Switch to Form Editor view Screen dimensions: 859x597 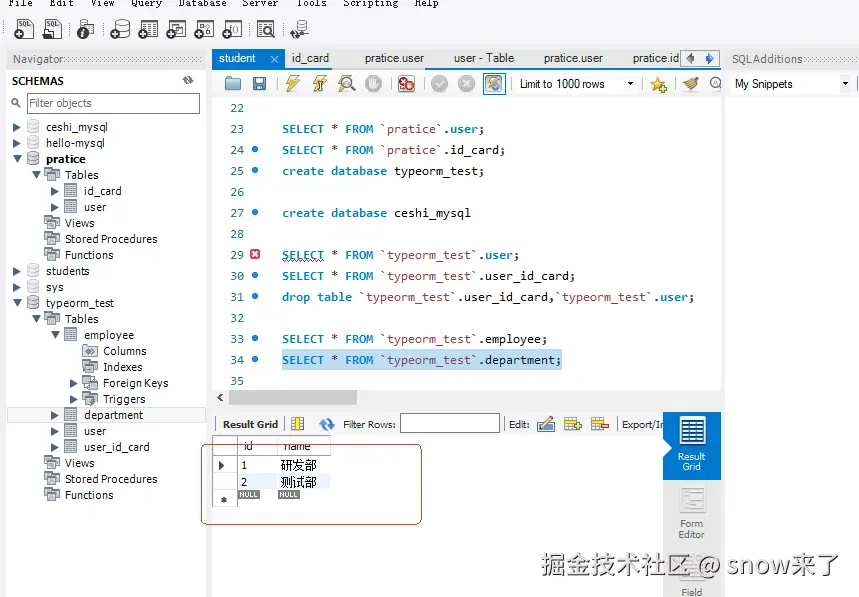tap(691, 513)
